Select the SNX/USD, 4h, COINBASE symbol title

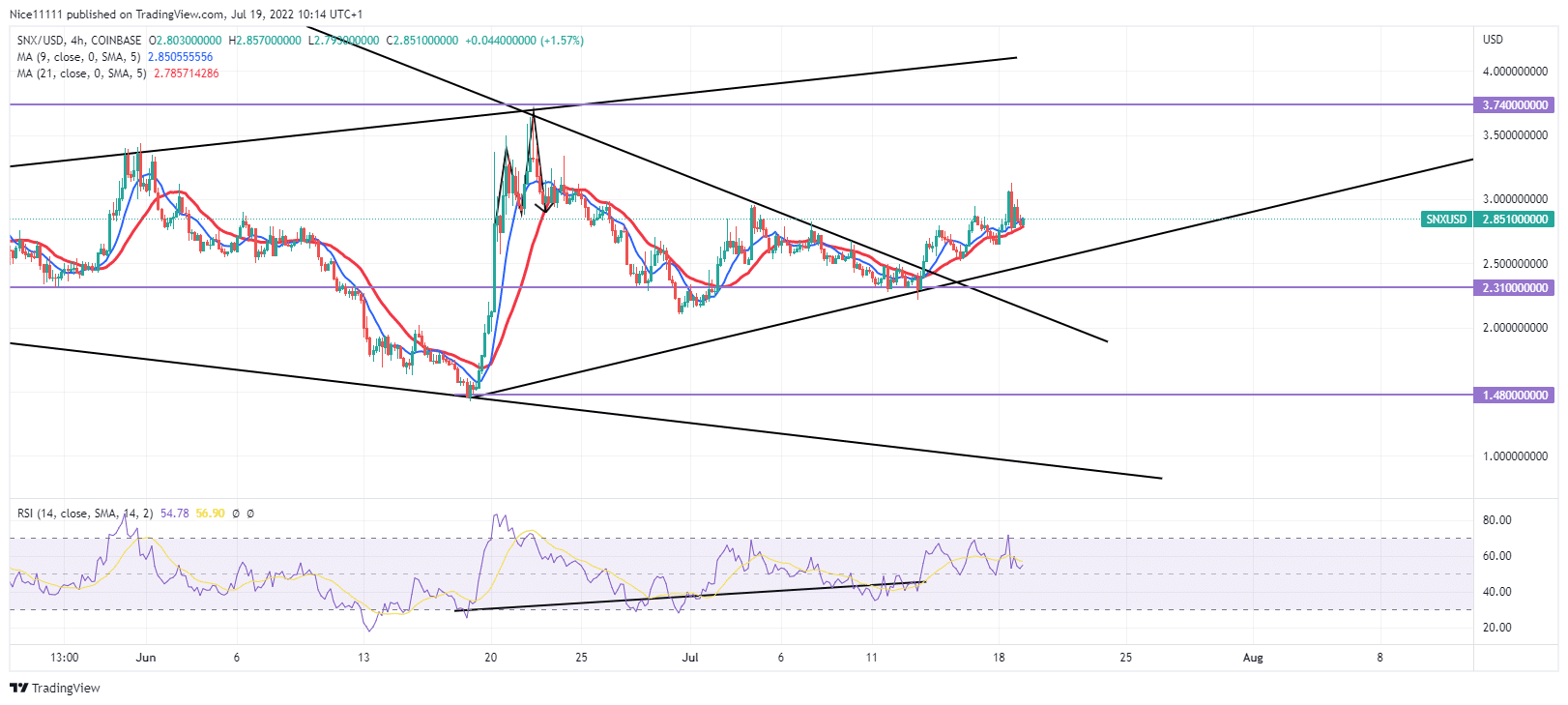79,41
